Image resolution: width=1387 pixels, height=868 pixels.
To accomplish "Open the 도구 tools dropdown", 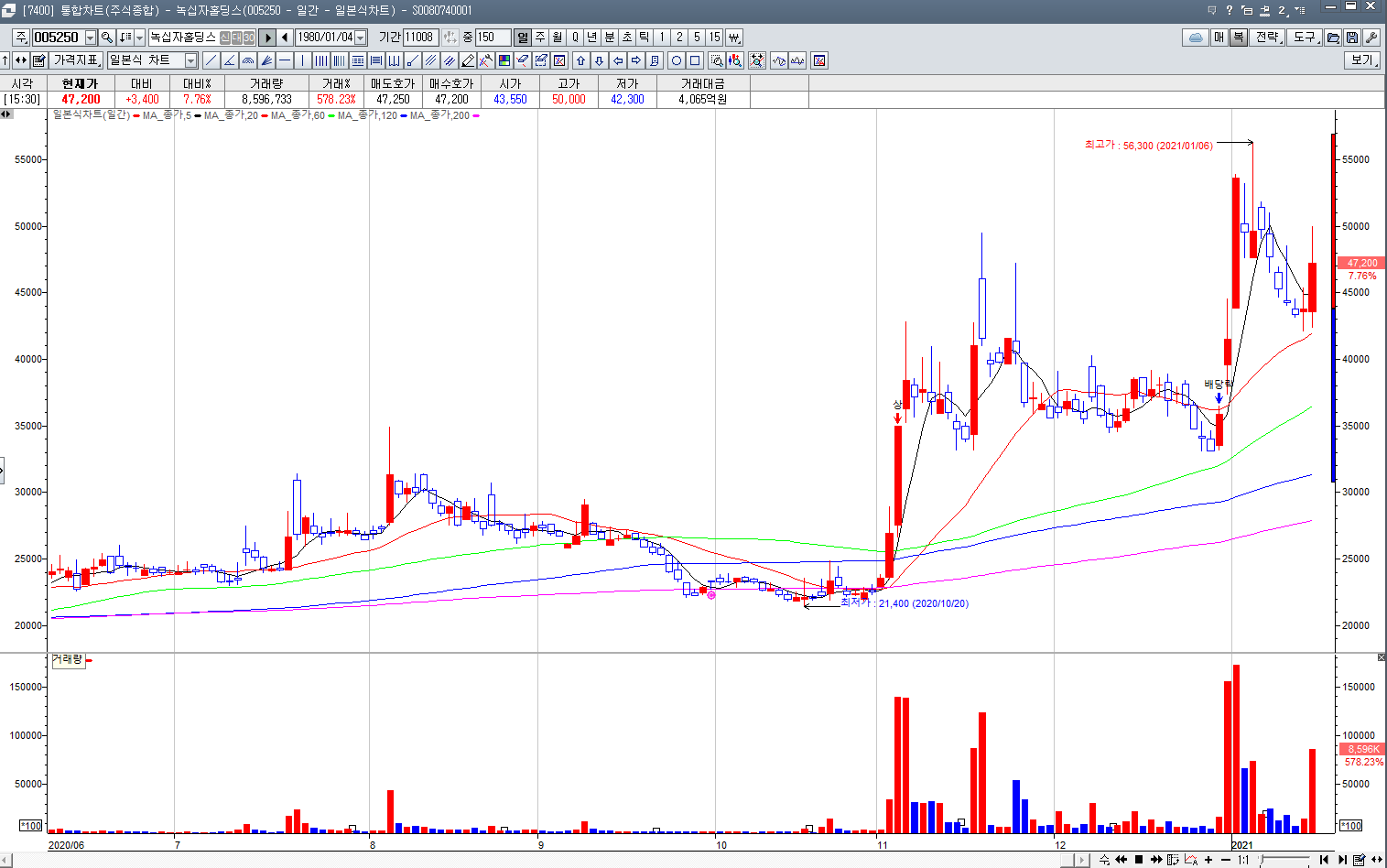I will (1305, 38).
